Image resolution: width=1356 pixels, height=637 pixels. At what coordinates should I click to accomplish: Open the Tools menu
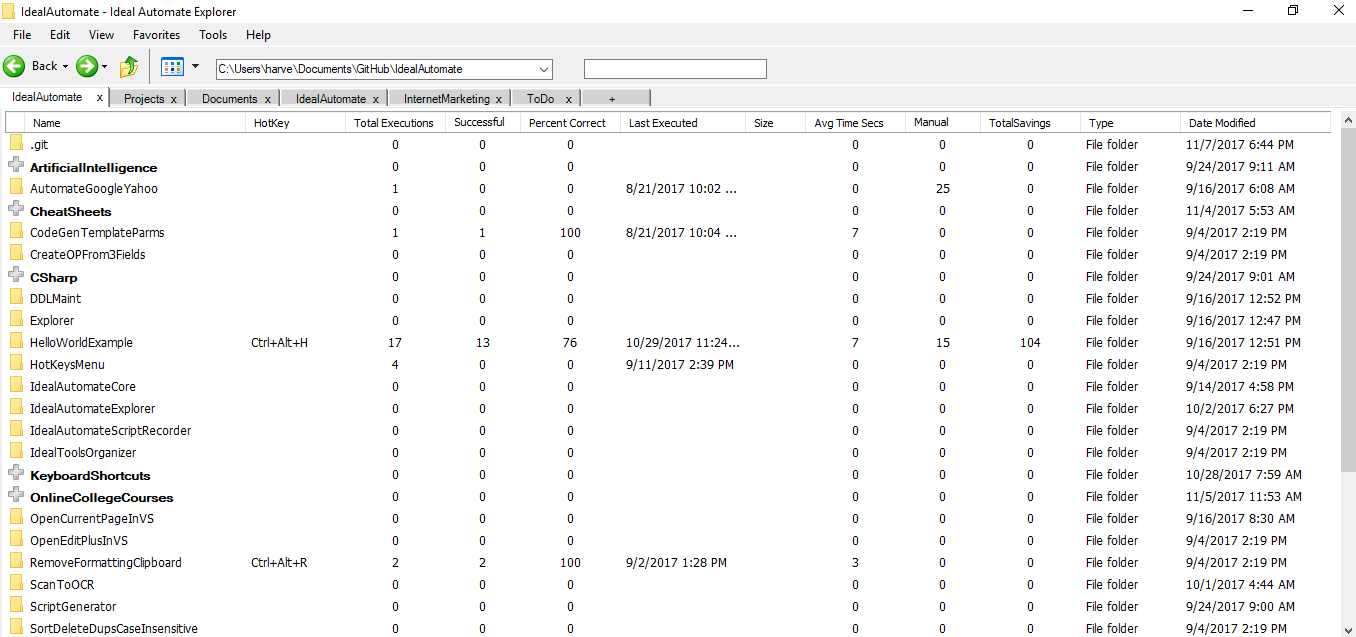(x=213, y=35)
